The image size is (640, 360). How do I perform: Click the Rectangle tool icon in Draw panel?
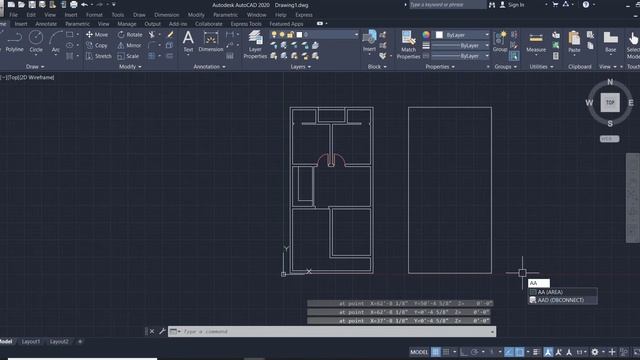click(70, 35)
